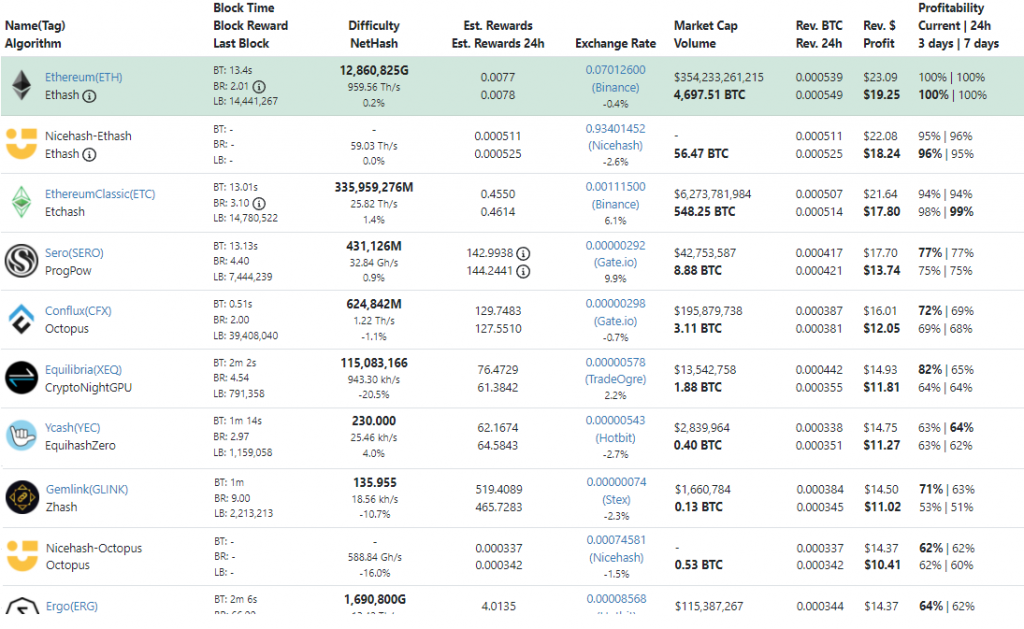The height and width of the screenshot is (629, 1024).
Task: Click the Market Cap Volume column header
Action: 707,34
